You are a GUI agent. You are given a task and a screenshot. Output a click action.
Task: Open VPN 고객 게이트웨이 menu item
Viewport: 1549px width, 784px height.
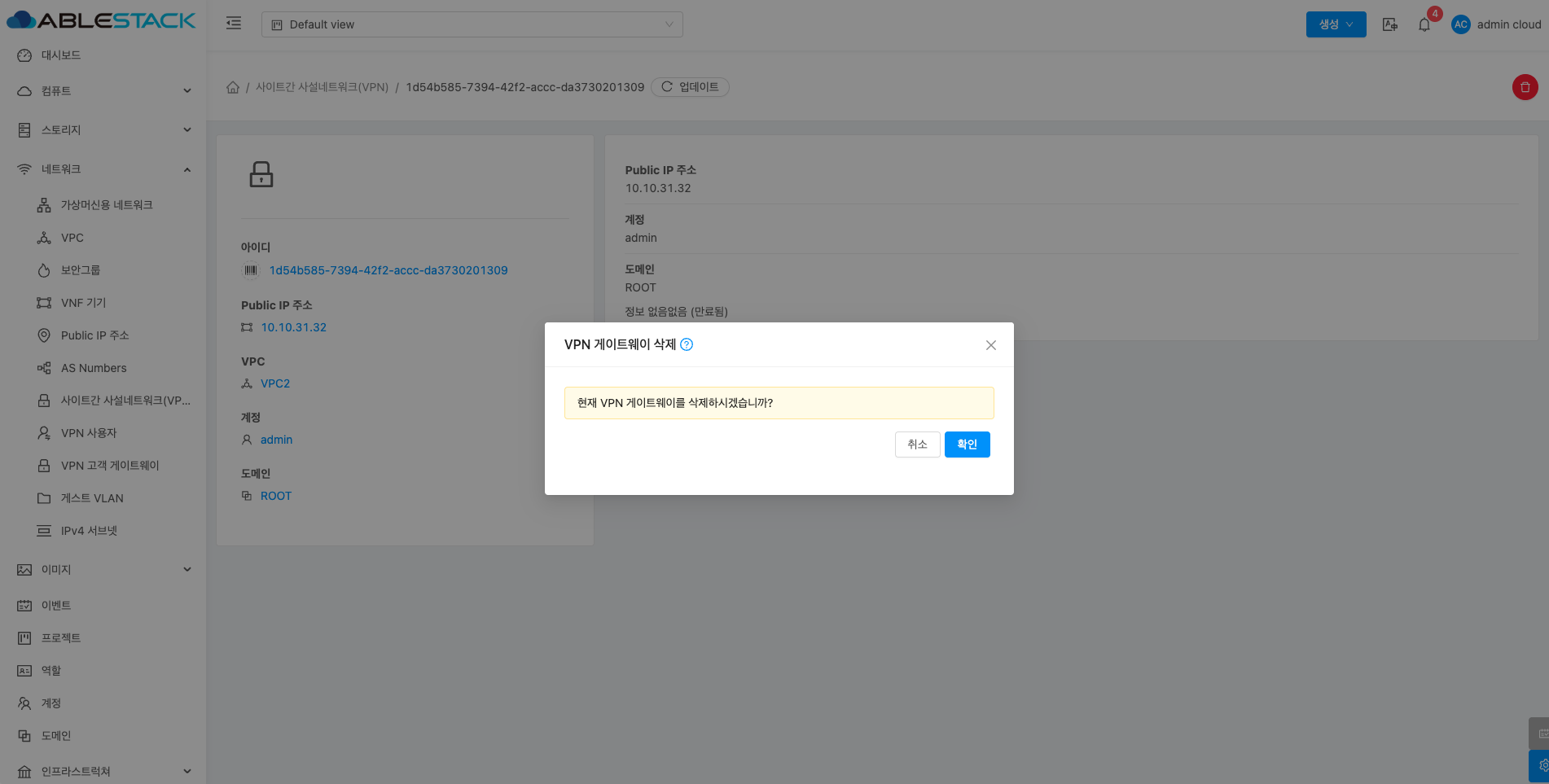coord(103,466)
